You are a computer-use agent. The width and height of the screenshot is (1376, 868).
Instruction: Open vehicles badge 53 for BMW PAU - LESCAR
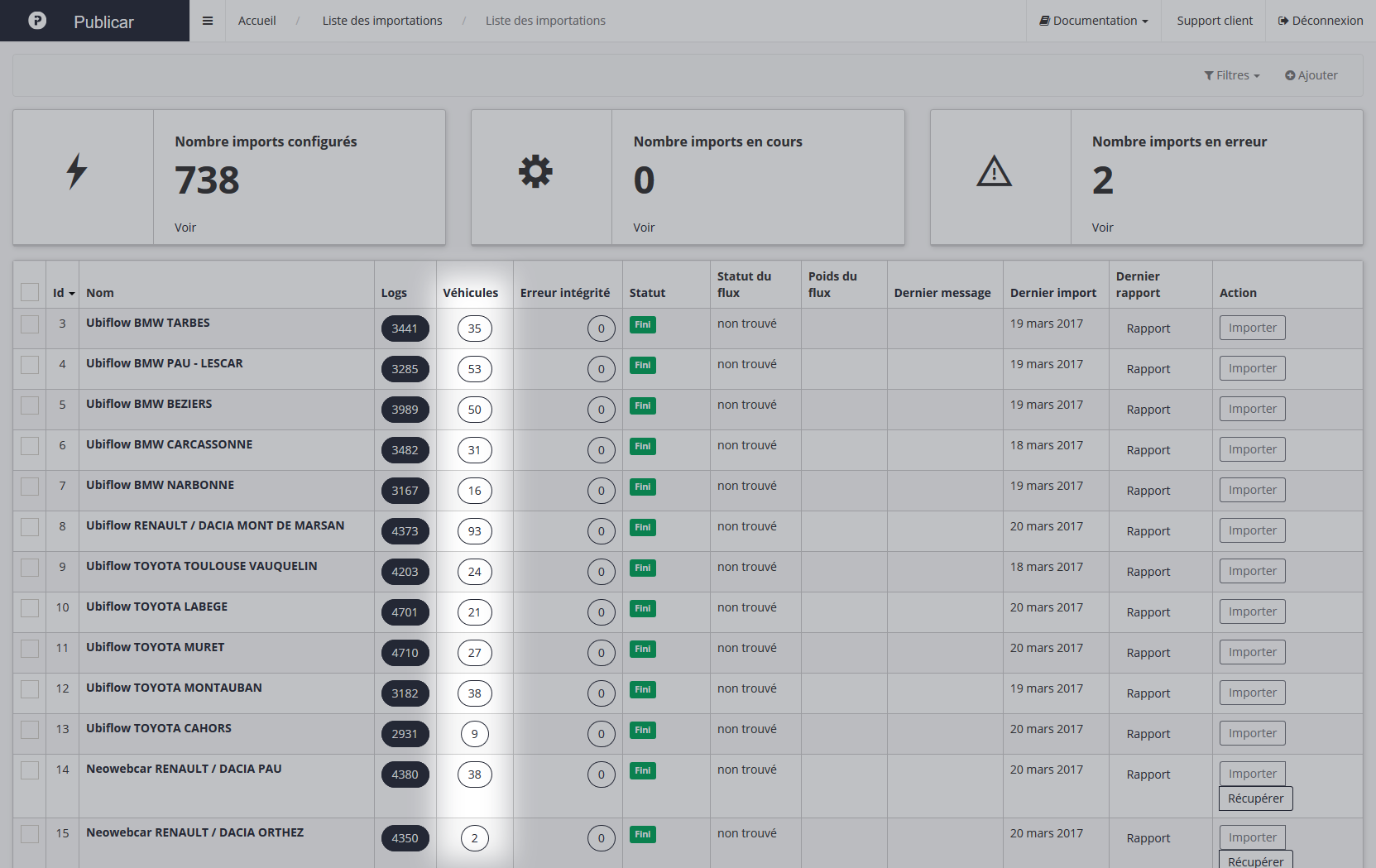click(x=475, y=369)
